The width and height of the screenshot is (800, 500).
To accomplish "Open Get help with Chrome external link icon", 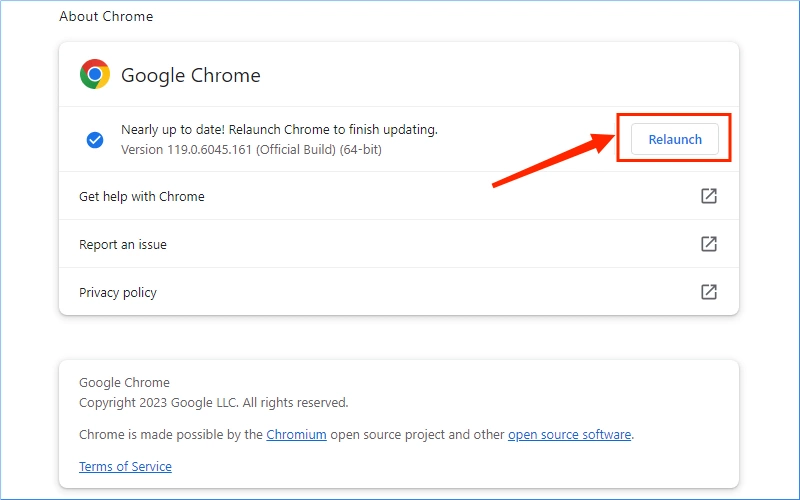I will pos(709,196).
